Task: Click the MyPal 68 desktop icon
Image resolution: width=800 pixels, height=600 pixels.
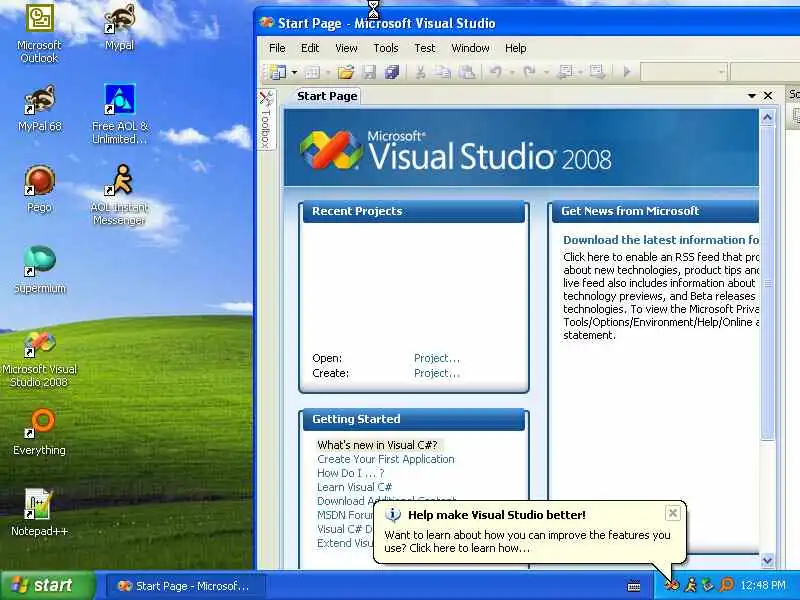Action: (39, 108)
